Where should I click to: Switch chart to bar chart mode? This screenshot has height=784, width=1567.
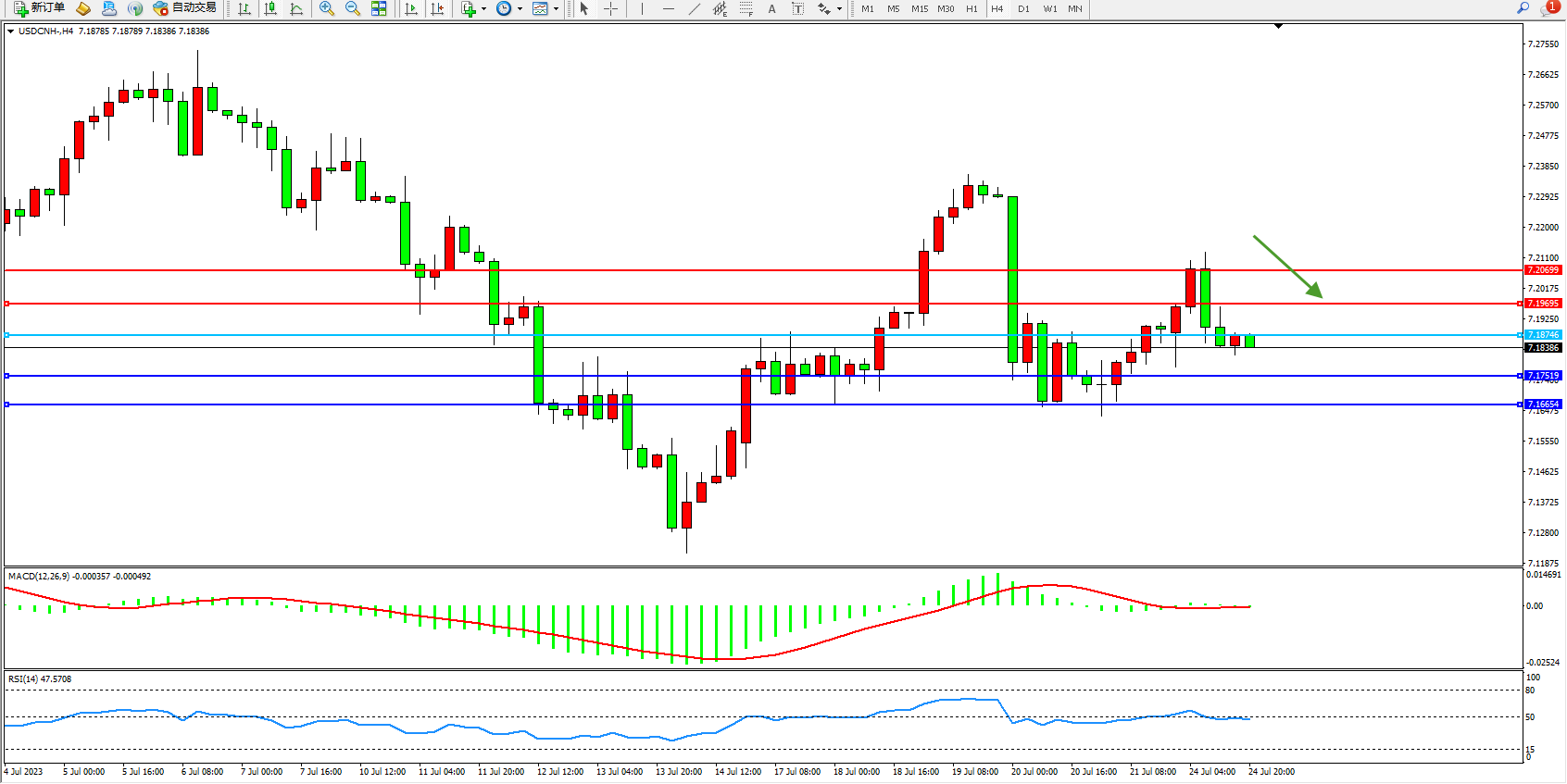click(x=244, y=8)
